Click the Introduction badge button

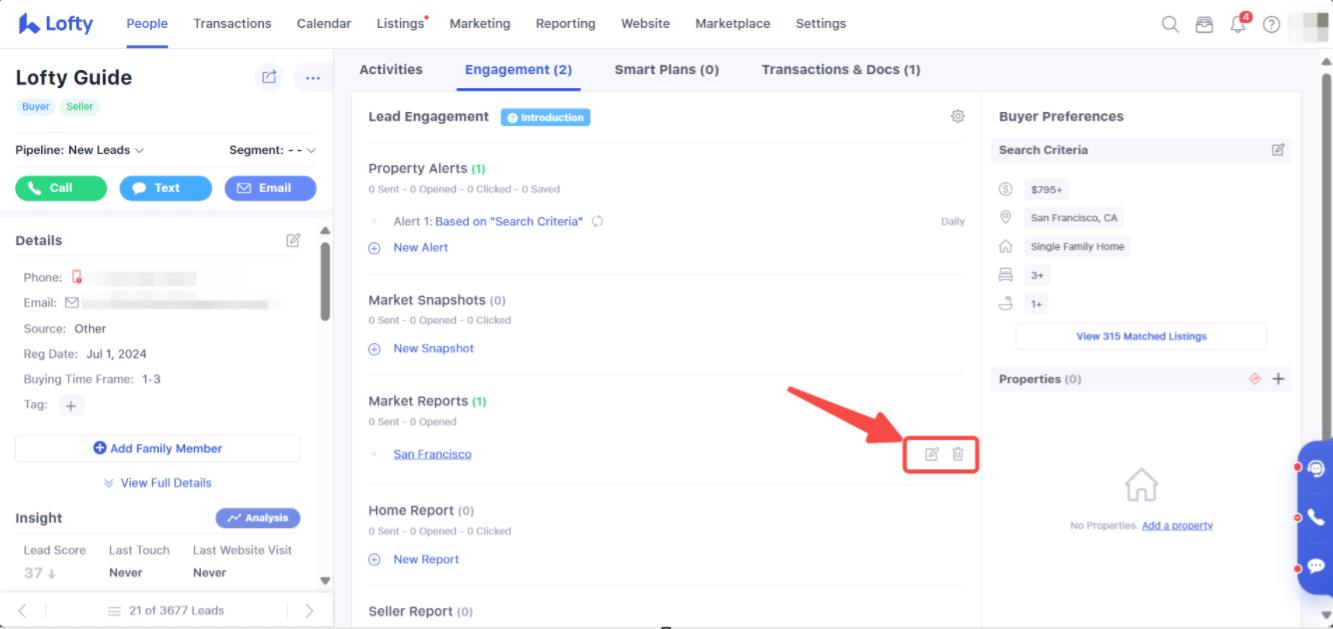coord(545,117)
